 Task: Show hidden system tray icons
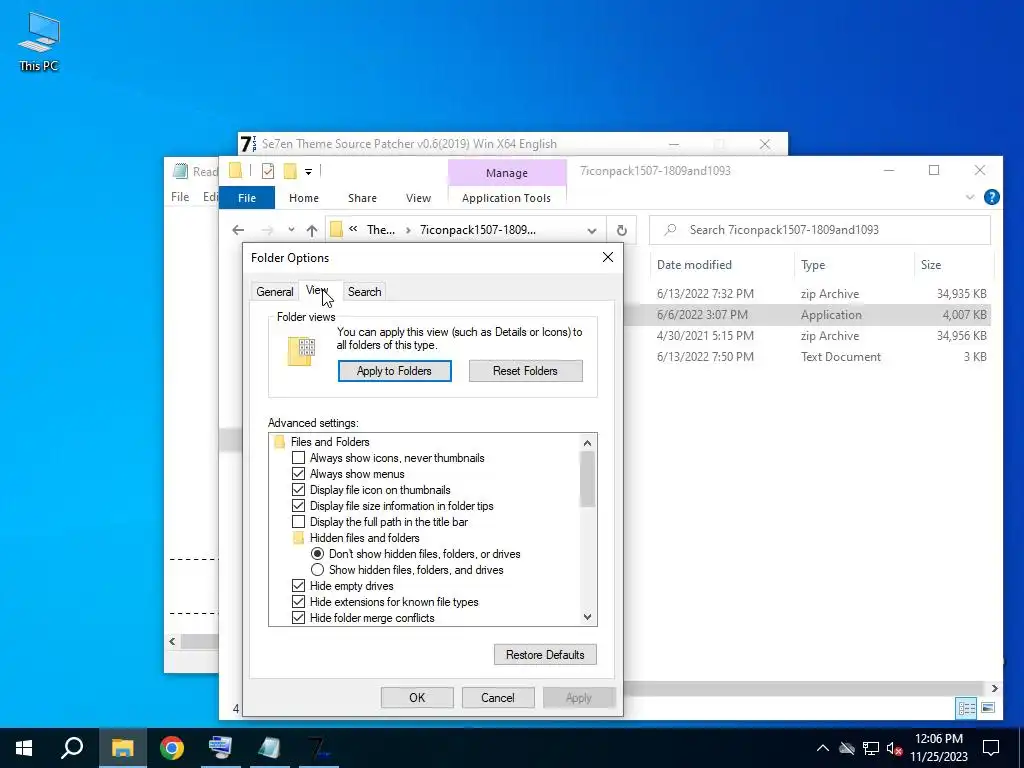823,748
